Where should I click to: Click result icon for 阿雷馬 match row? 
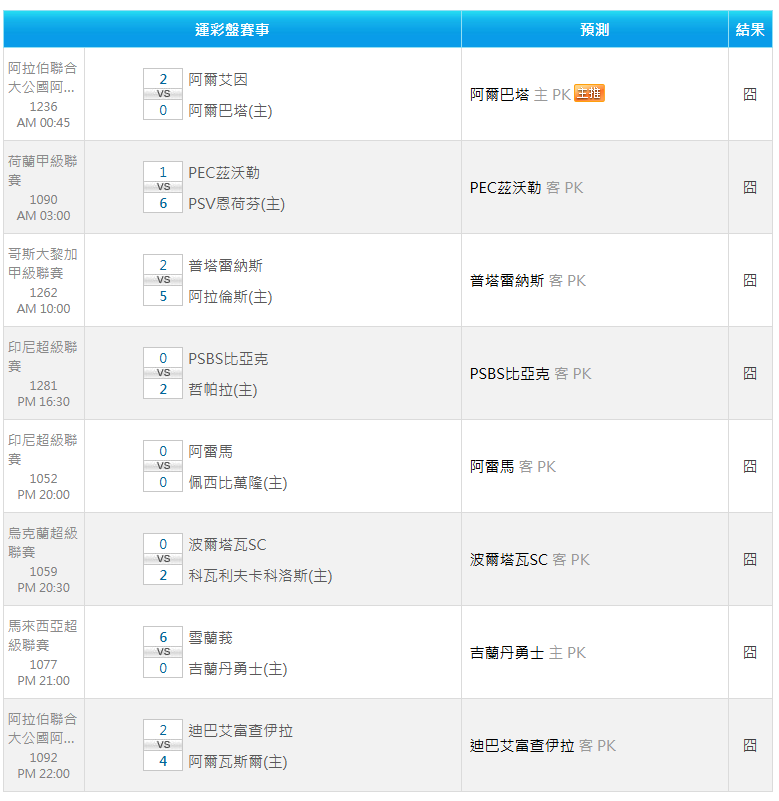[750, 466]
